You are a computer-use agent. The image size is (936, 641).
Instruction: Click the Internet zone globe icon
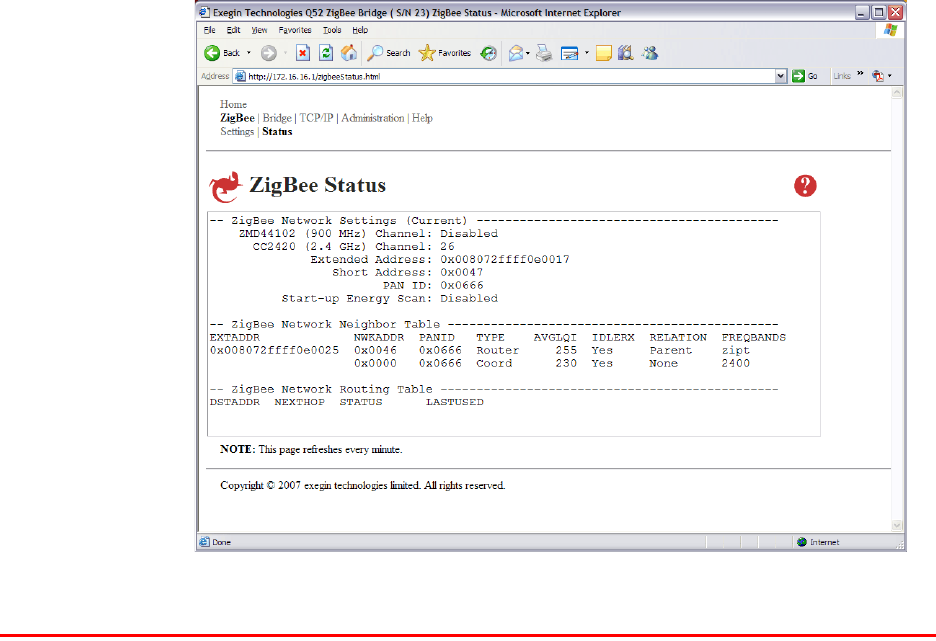tap(802, 542)
